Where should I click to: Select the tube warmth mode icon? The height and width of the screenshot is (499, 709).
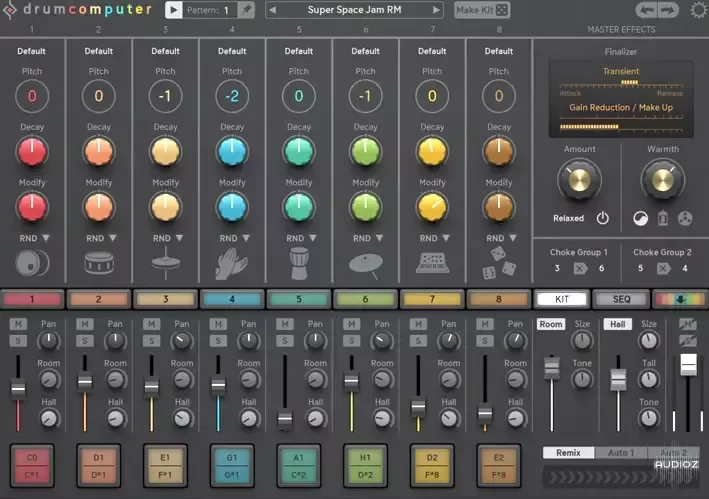(x=662, y=218)
